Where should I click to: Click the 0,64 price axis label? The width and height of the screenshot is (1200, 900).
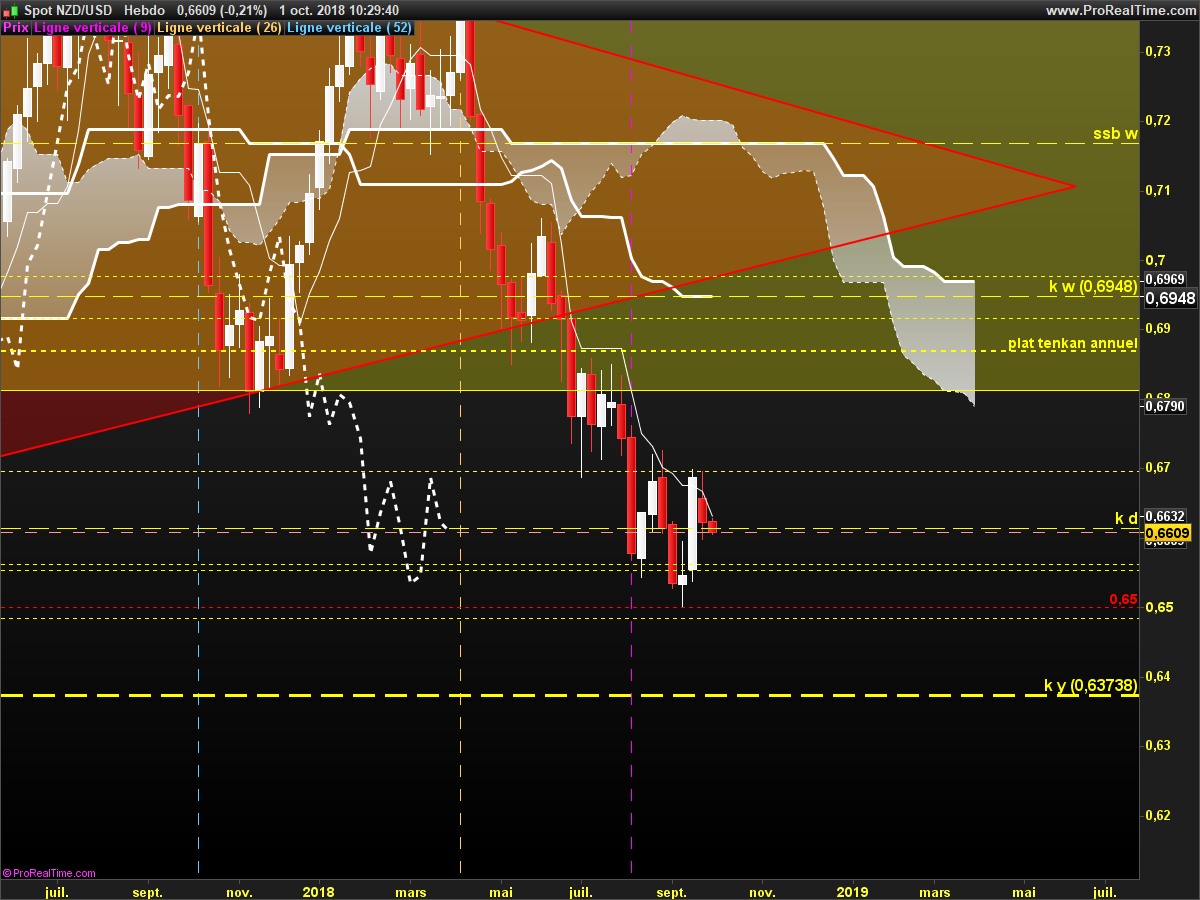coord(1157,676)
